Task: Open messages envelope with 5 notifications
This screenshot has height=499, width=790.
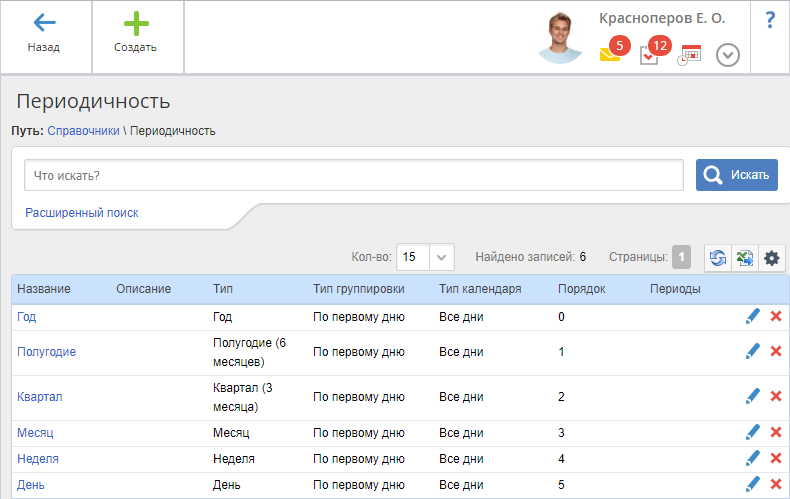Action: pos(610,54)
